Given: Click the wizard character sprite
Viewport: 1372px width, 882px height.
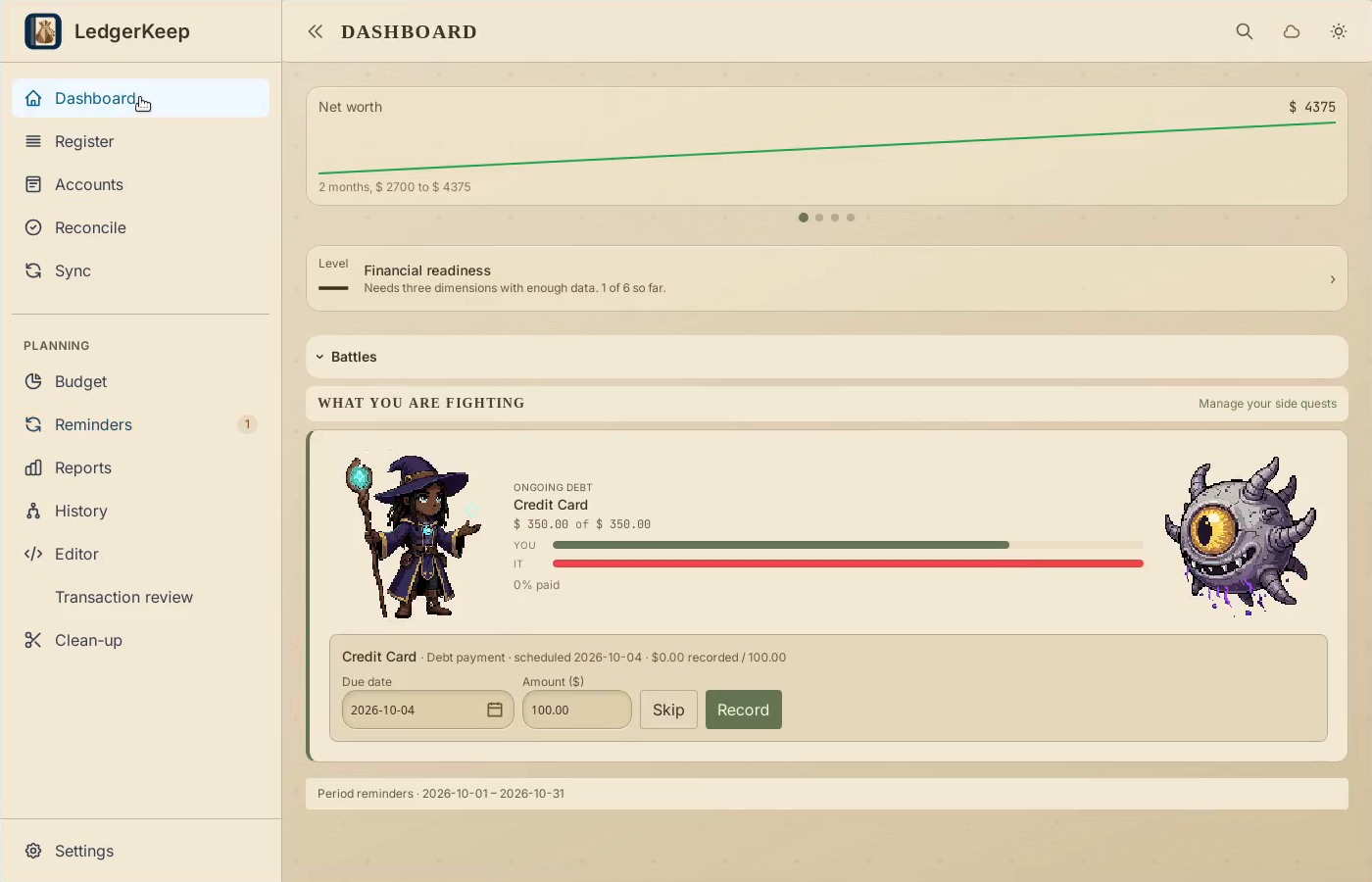Looking at the screenshot, I should click(x=413, y=536).
